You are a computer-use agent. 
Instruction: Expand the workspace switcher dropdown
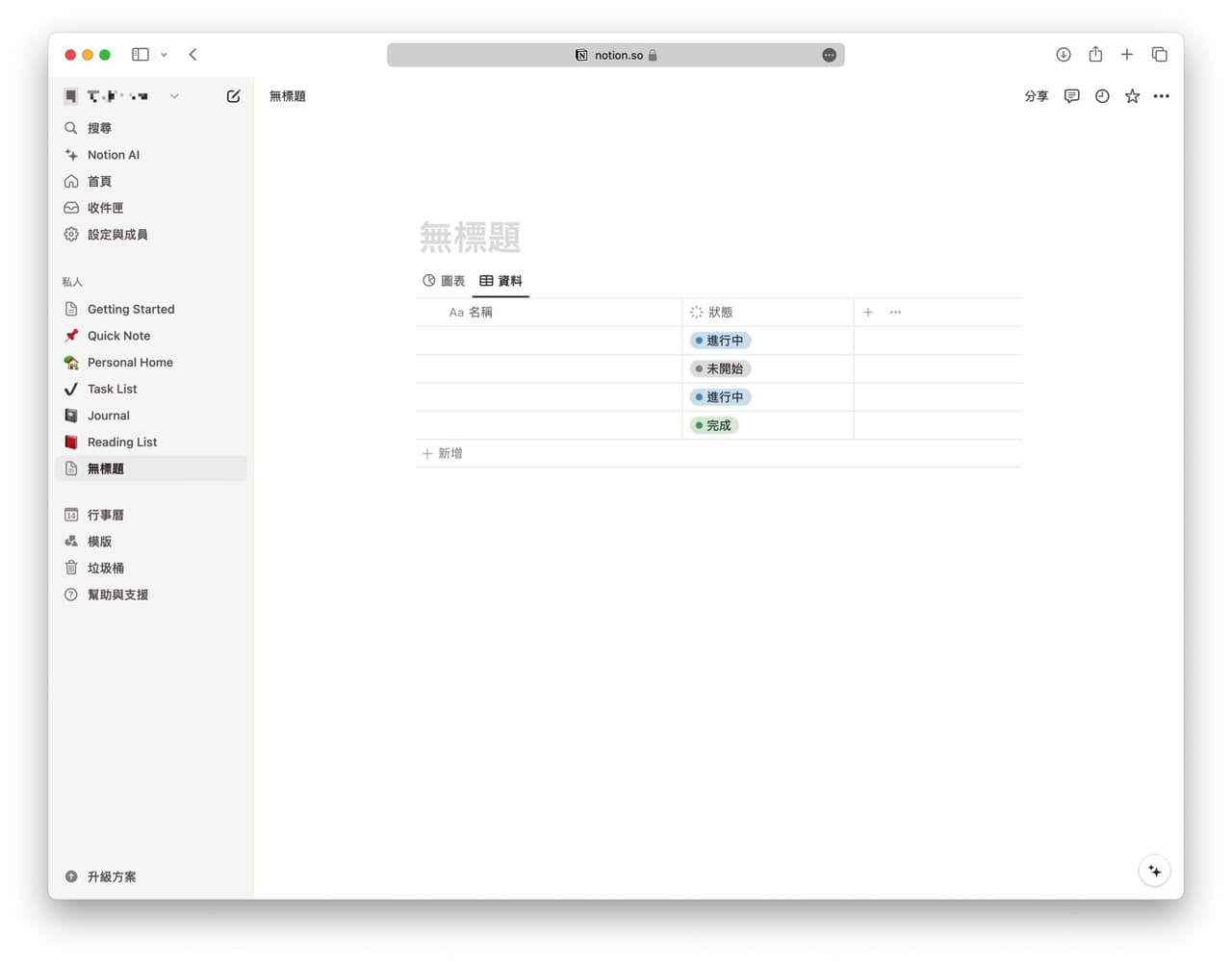click(174, 96)
